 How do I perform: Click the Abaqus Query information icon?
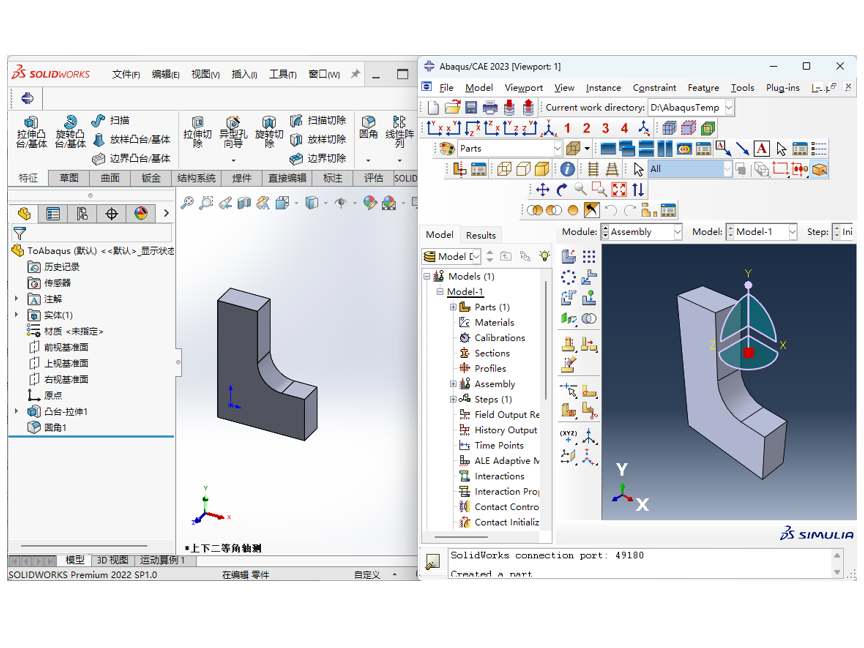(x=568, y=169)
